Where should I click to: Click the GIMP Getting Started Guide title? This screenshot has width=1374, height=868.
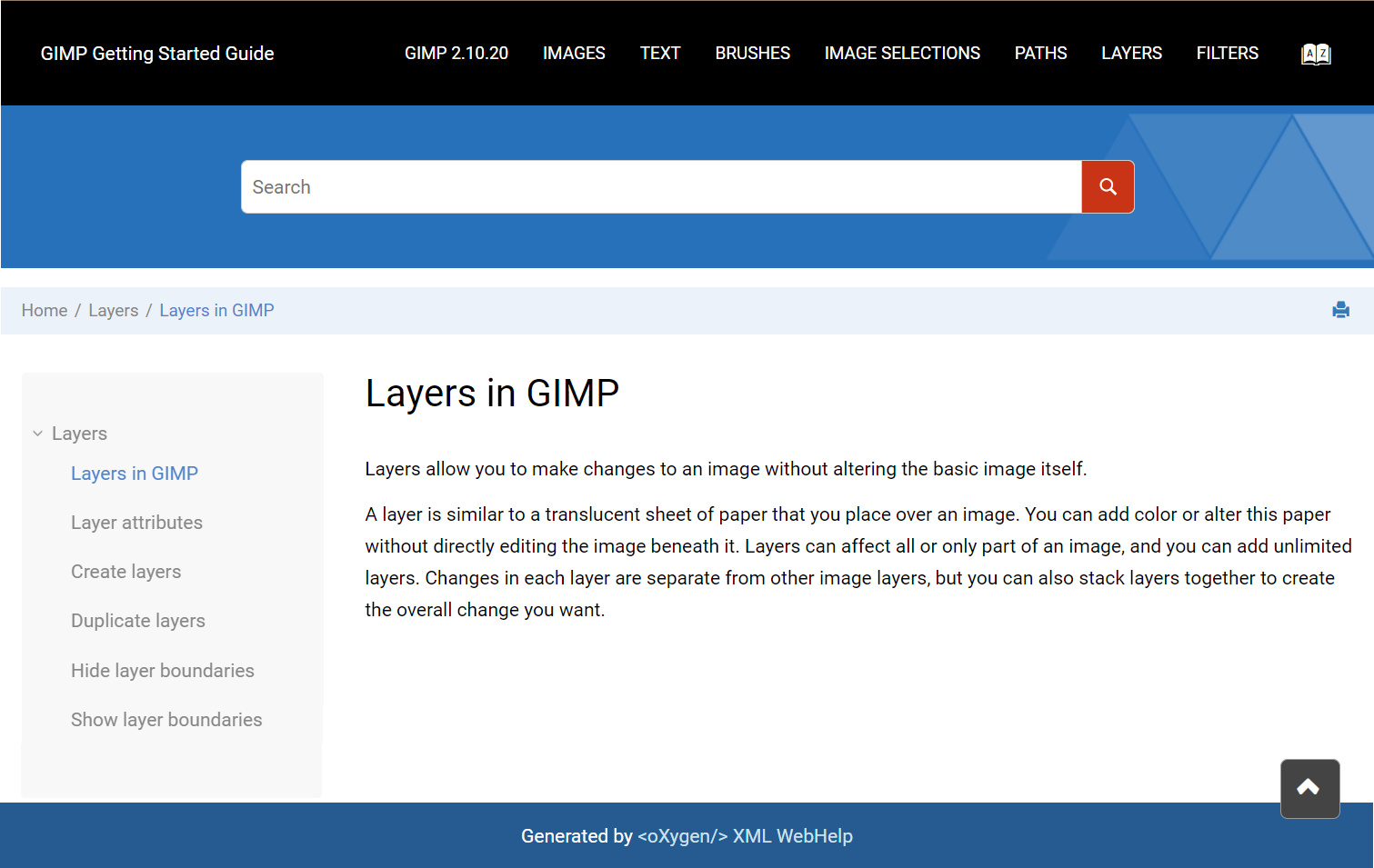(x=157, y=54)
